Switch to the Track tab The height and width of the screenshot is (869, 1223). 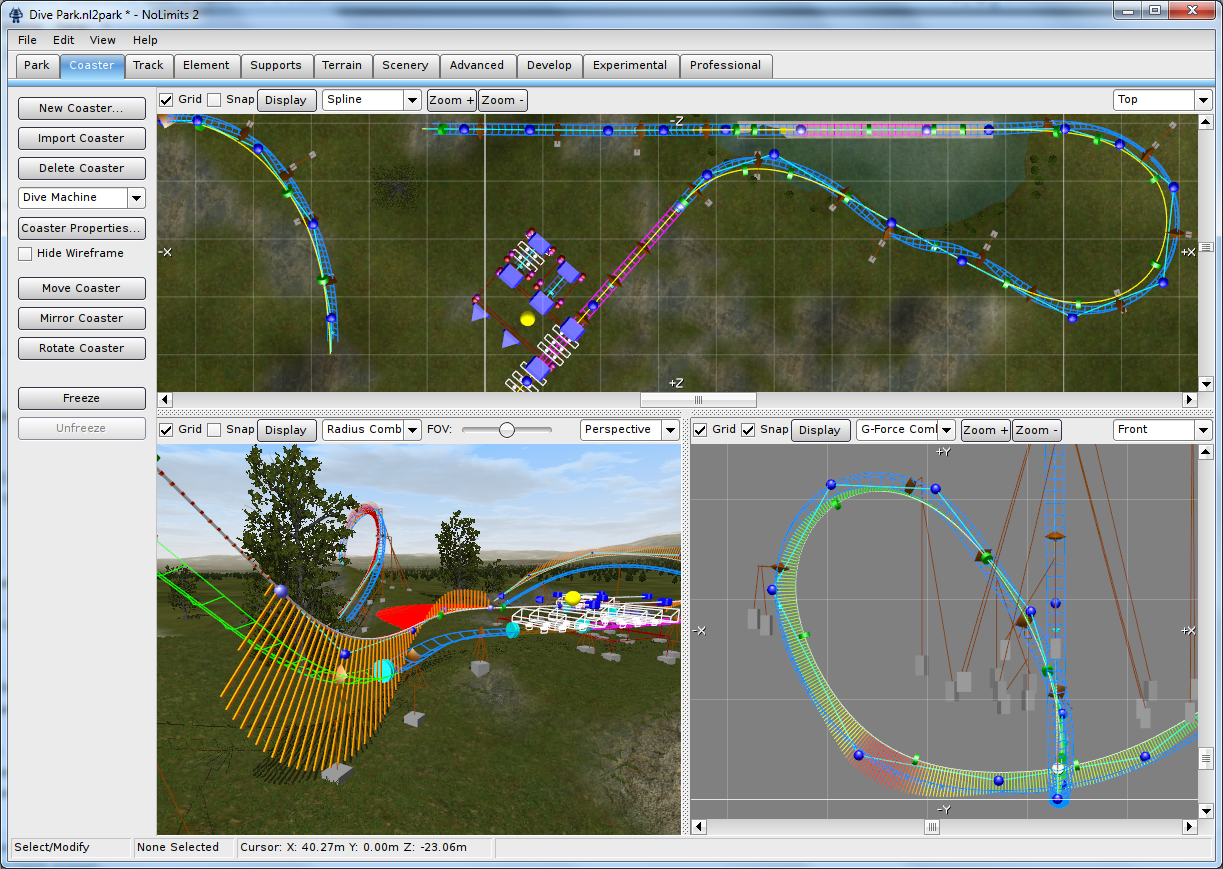[148, 66]
